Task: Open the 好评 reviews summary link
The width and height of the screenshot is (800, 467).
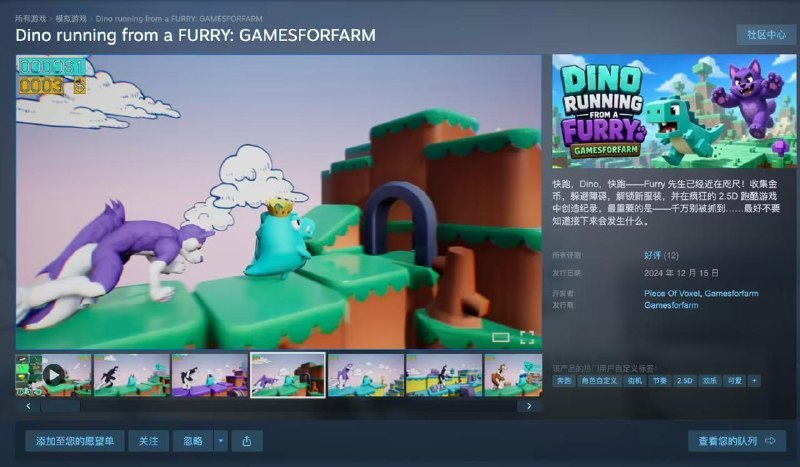Action: point(653,255)
